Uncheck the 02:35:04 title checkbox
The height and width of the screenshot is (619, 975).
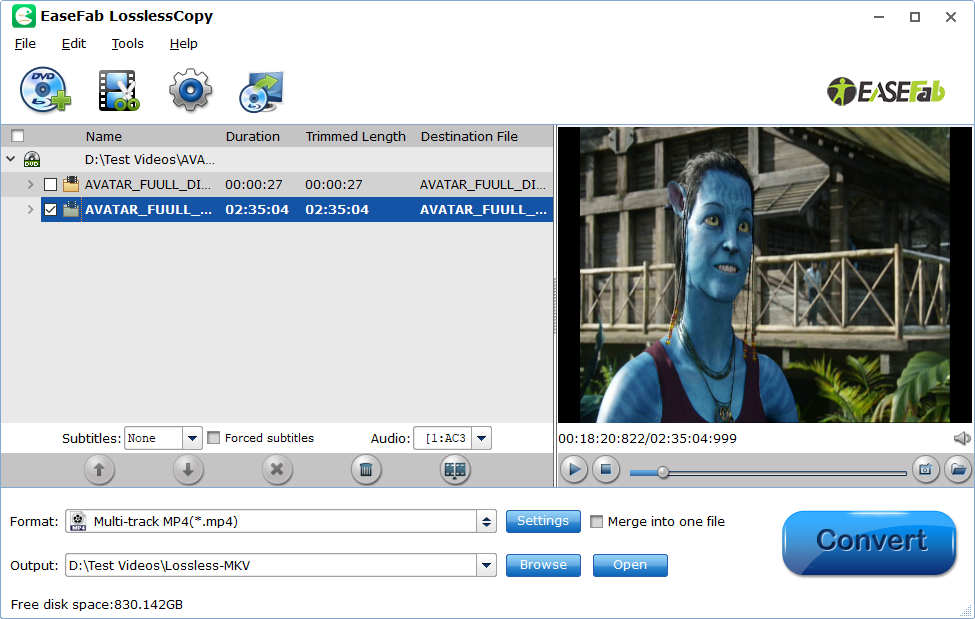pos(50,210)
